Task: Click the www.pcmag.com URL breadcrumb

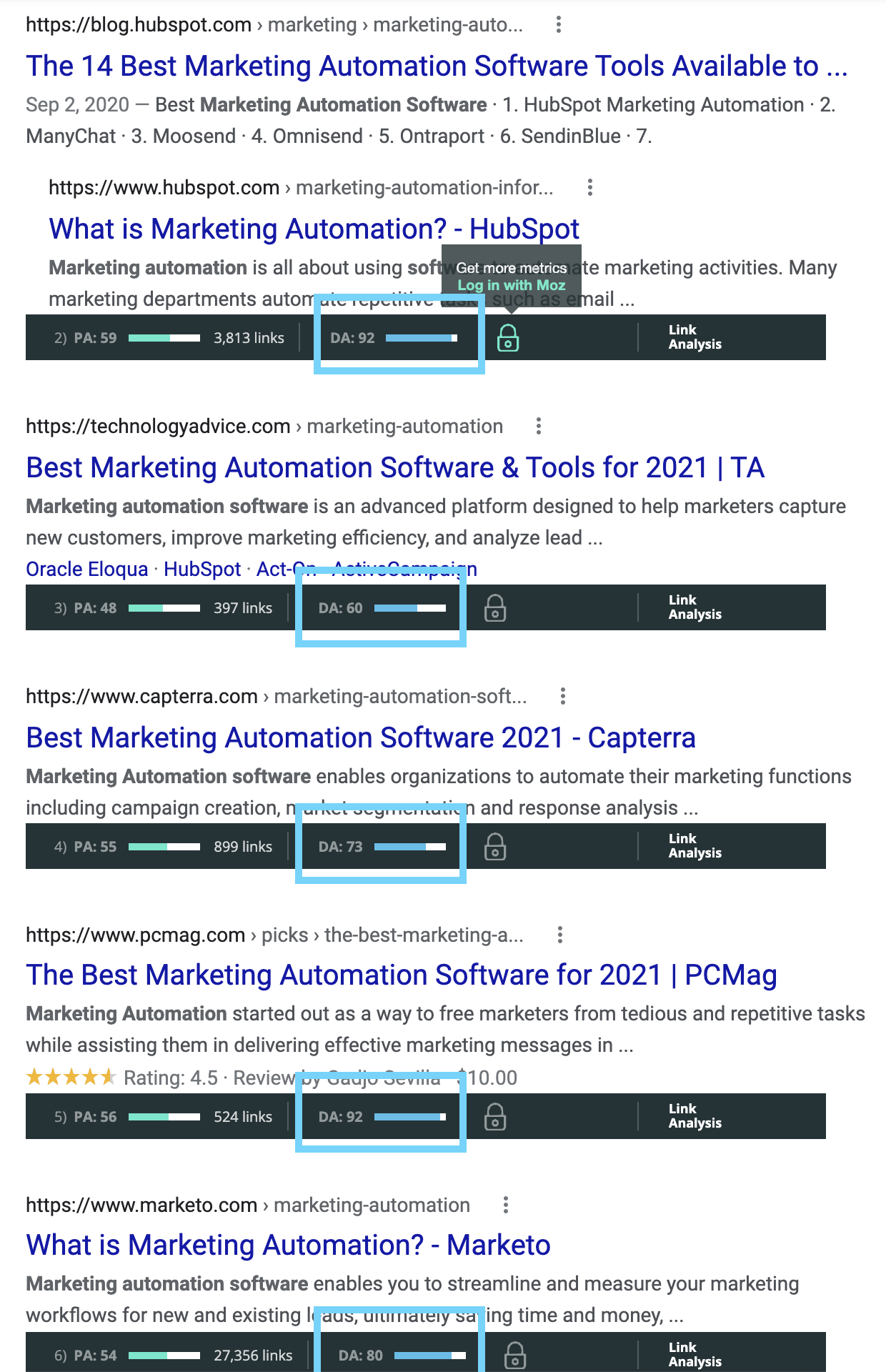Action: click(274, 935)
